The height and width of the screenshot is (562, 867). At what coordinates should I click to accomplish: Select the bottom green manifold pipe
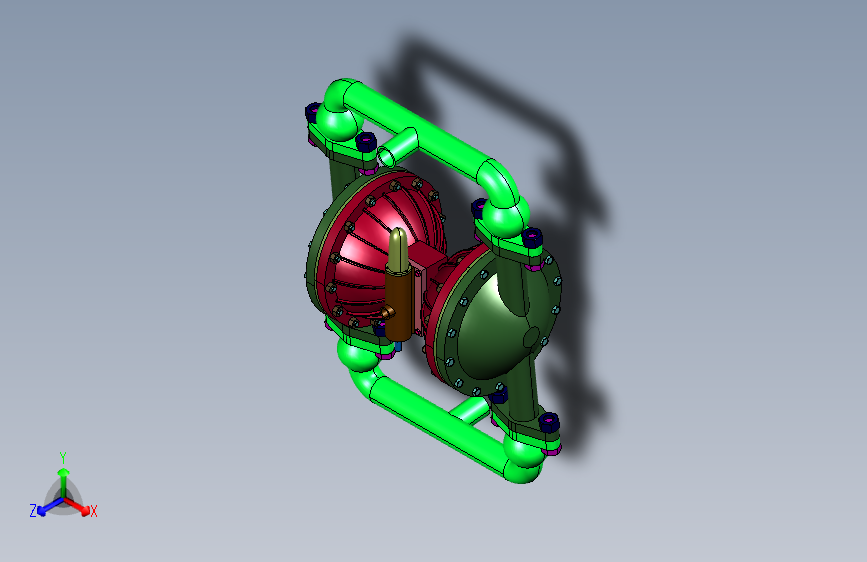(437, 423)
